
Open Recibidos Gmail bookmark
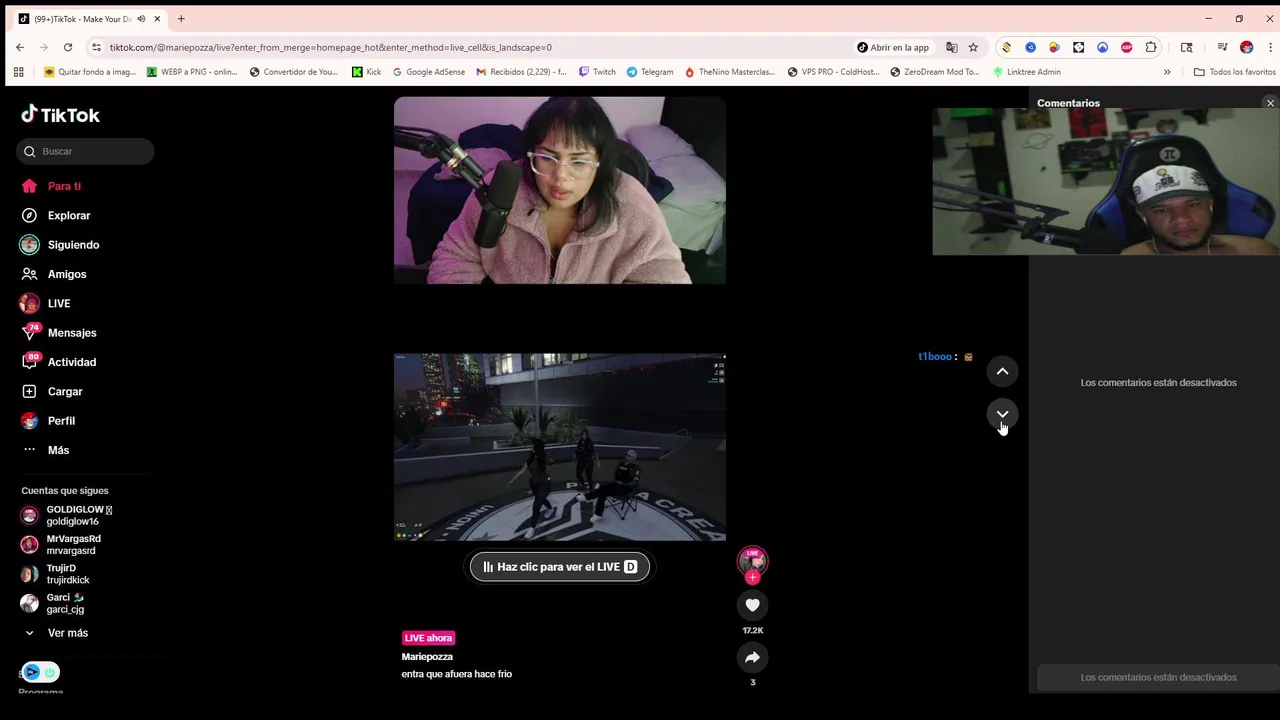521,72
